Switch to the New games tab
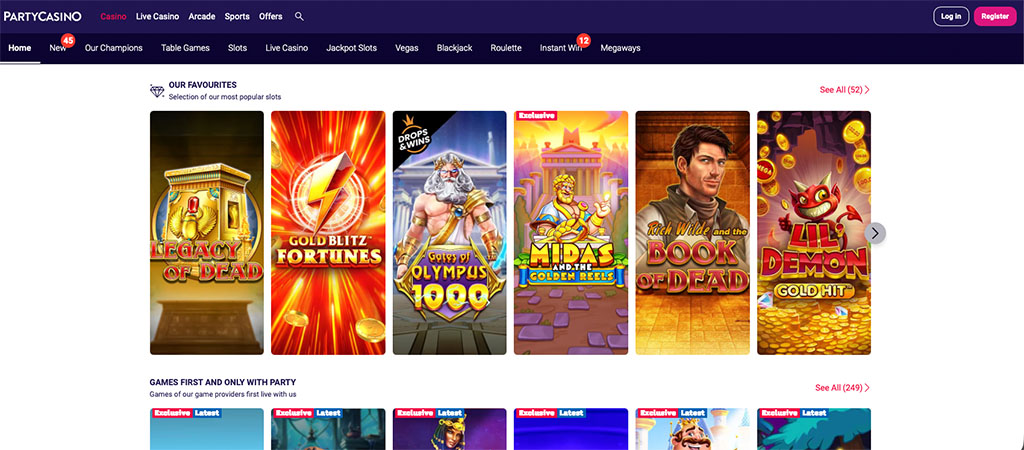This screenshot has height=450, width=1024. (57, 48)
